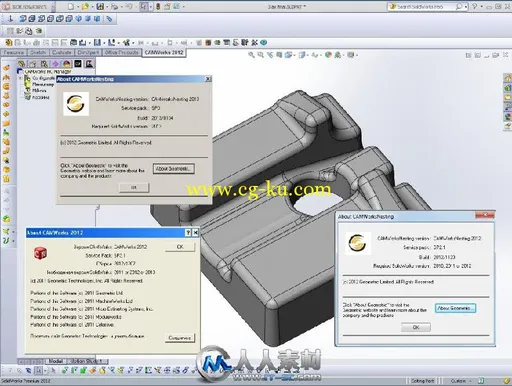
Task: Click the Print icon in top toolbar
Action: 114,6
